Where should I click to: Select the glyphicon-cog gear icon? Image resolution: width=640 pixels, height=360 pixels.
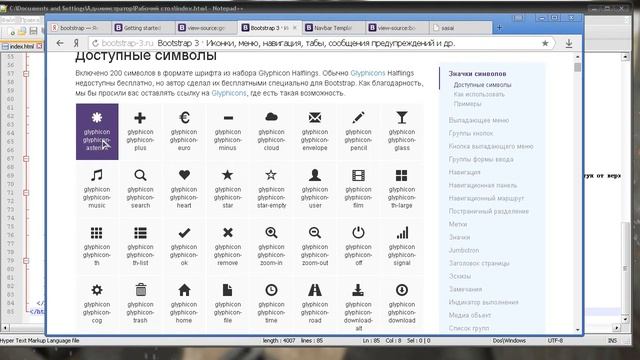click(x=97, y=290)
